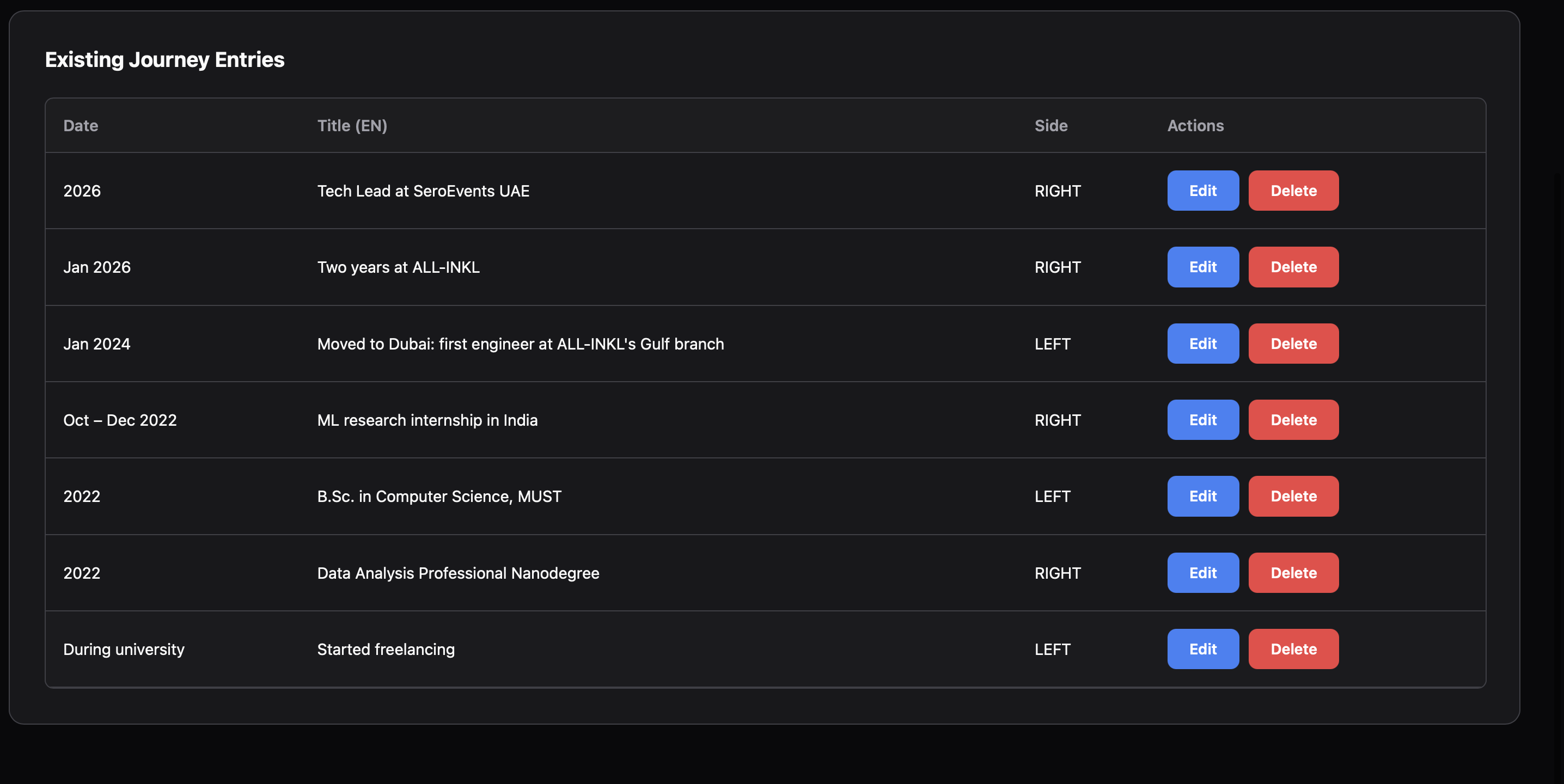
Task: Click the Title (EN) column header
Action: 352,126
